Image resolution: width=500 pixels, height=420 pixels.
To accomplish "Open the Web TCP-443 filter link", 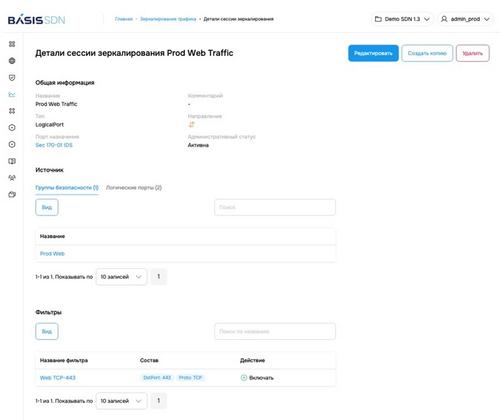I will (x=58, y=378).
